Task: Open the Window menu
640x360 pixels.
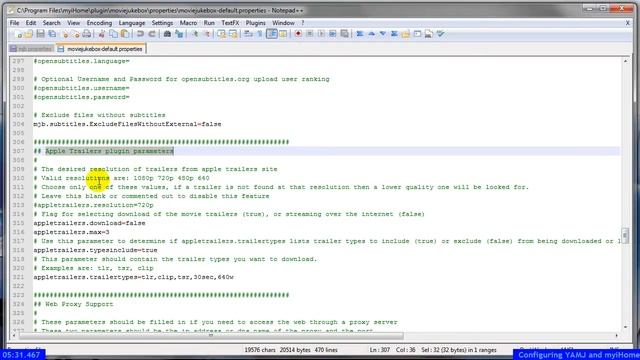Action: click(283, 23)
